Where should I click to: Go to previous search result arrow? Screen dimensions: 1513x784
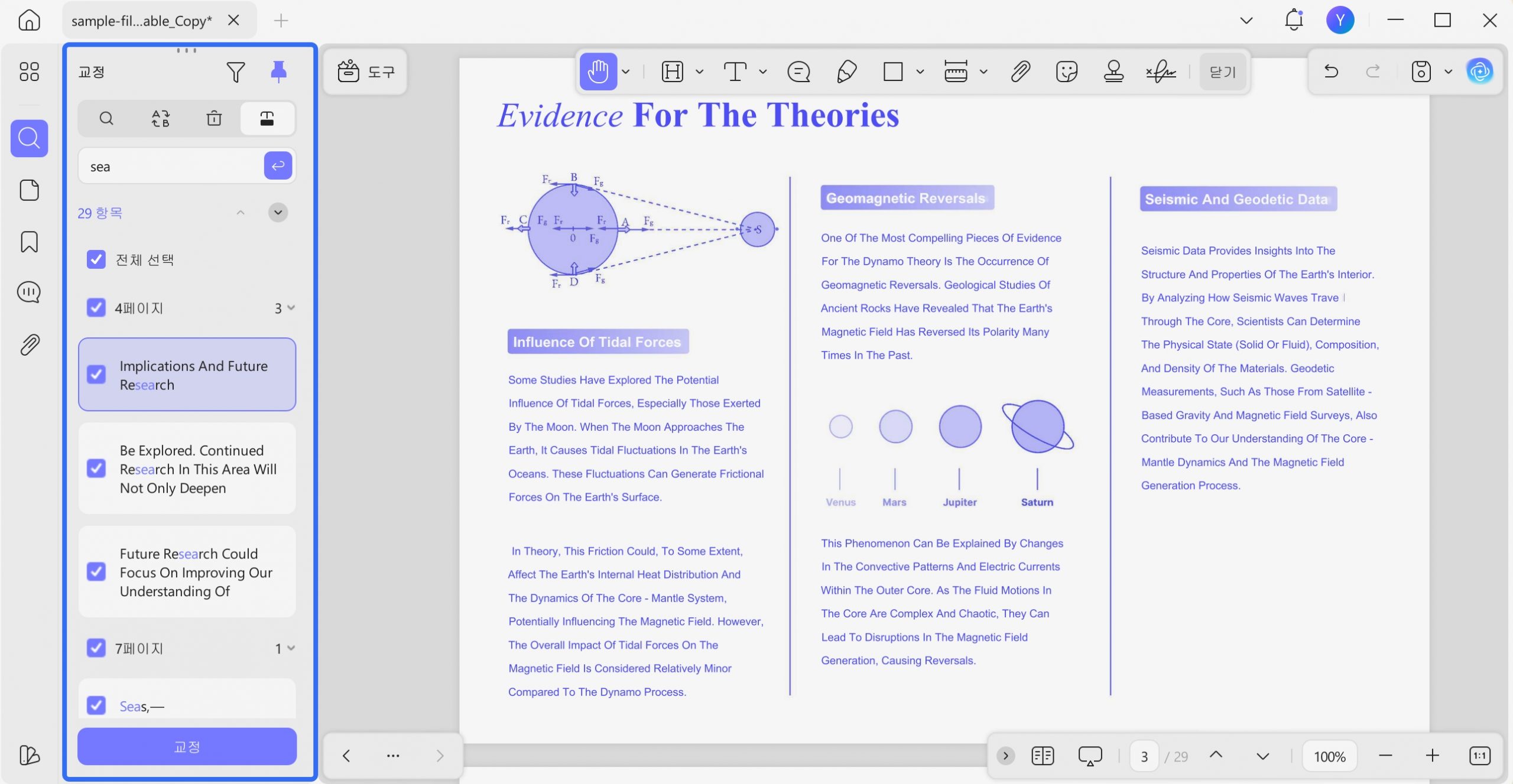[241, 213]
